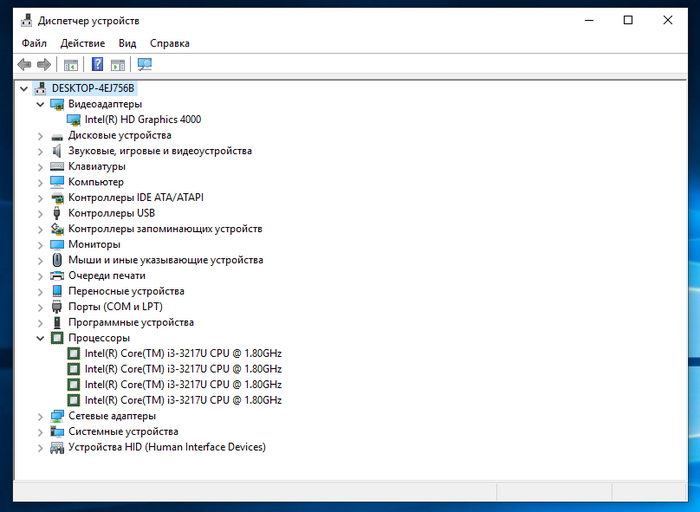
Task: Click the Компьютер monitor icon
Action: click(57, 182)
